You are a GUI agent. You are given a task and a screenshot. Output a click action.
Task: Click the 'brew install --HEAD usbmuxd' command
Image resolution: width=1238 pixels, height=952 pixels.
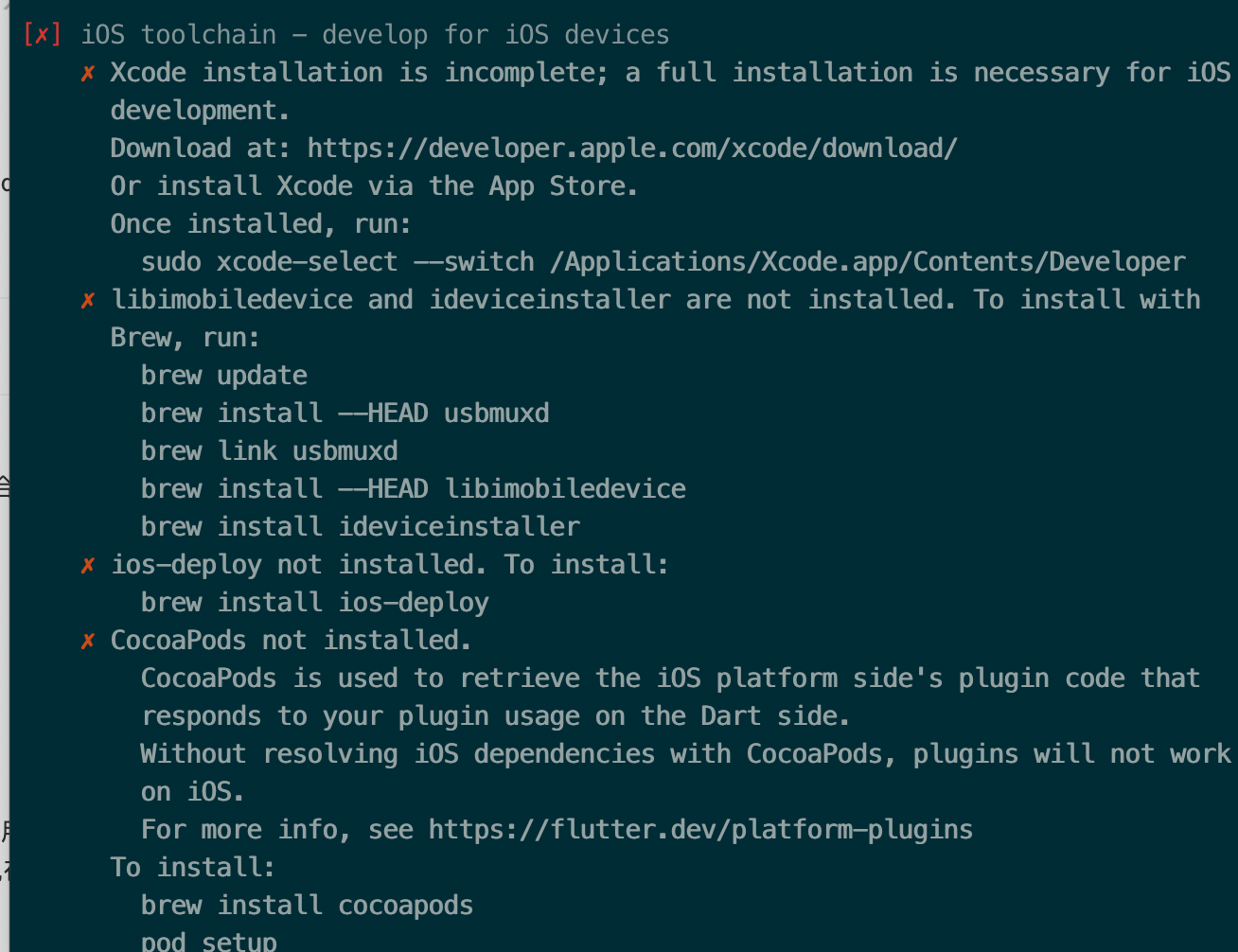click(x=345, y=414)
